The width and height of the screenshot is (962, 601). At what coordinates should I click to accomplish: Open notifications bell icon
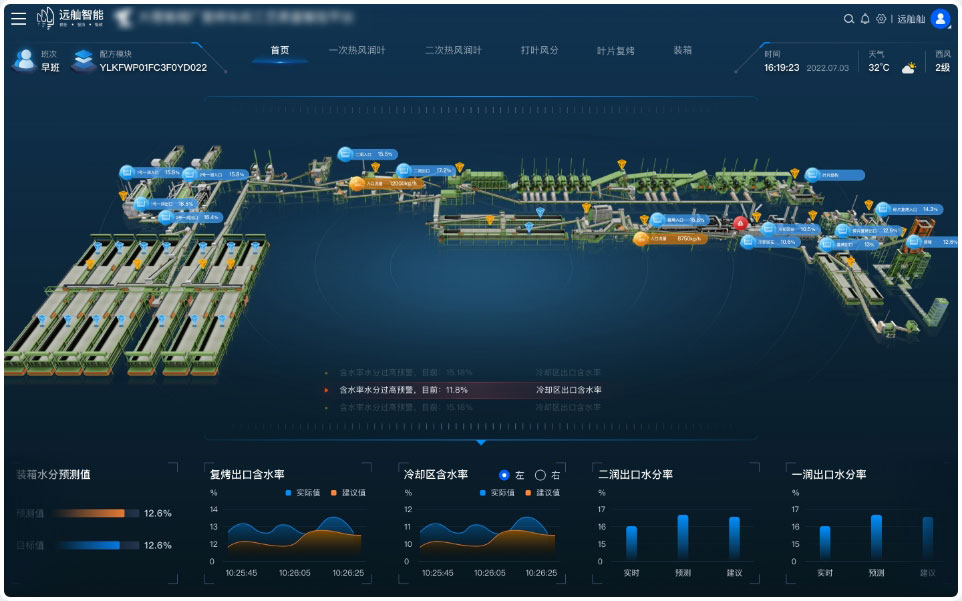(865, 19)
